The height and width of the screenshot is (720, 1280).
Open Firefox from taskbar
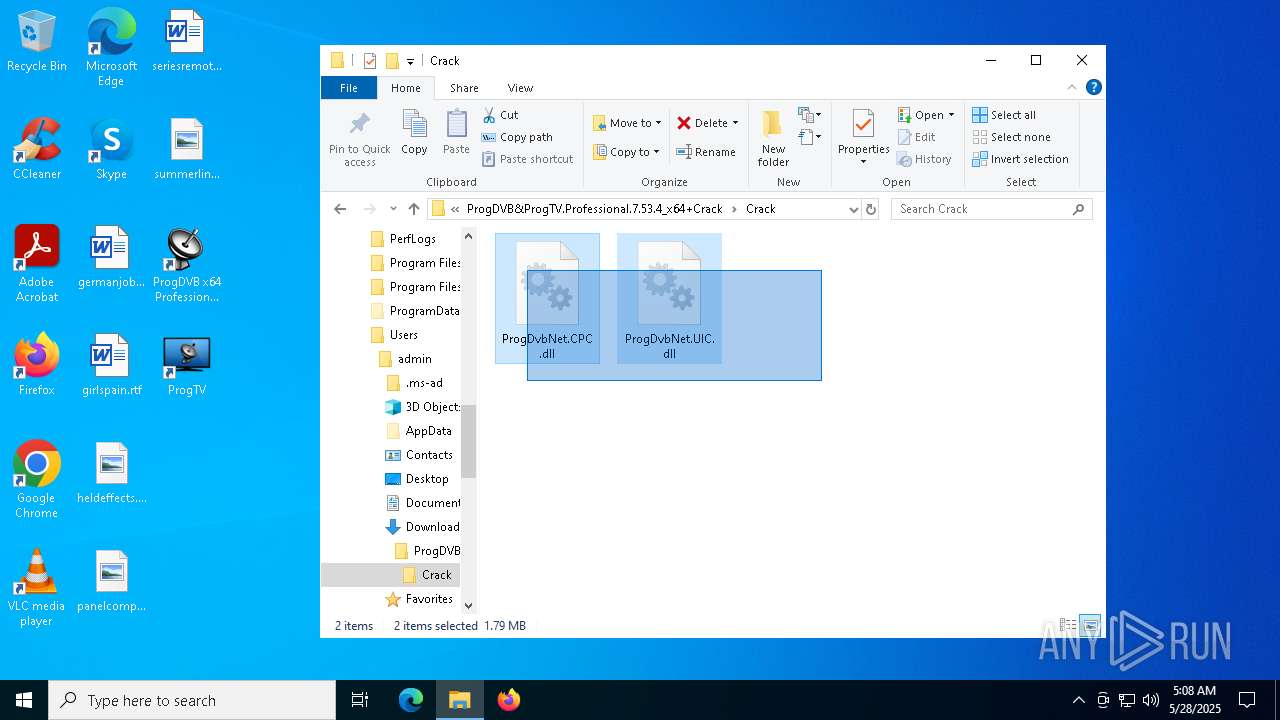(x=508, y=700)
